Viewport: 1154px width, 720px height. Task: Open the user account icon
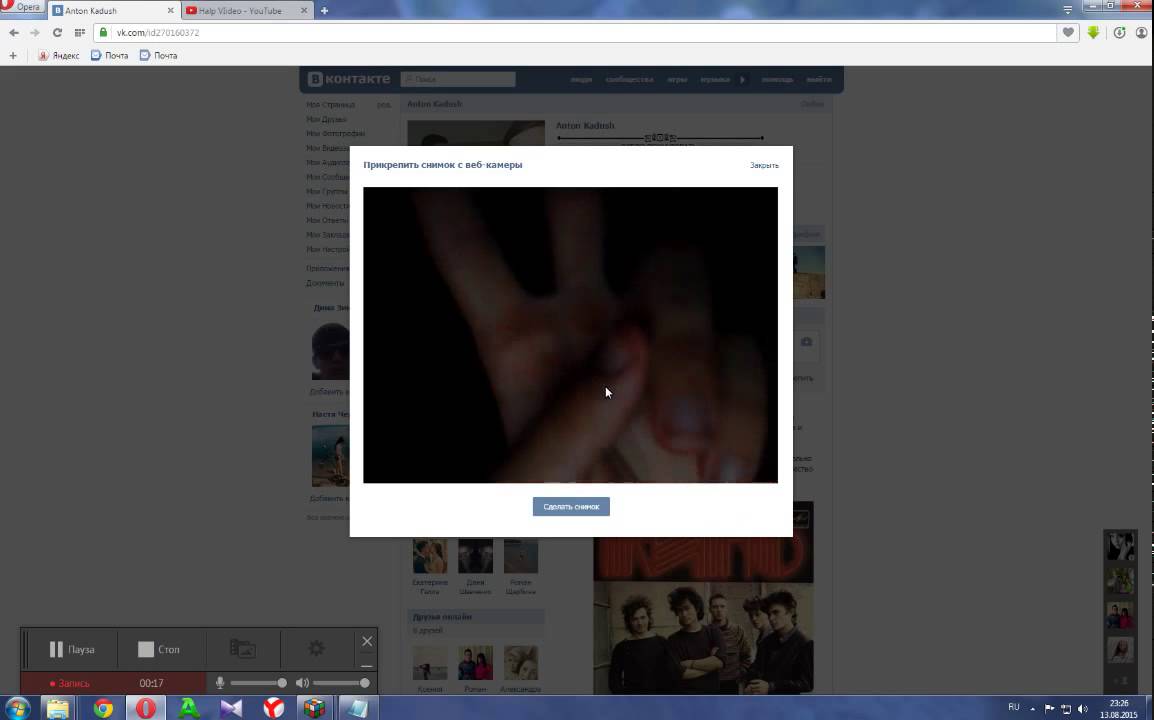tap(1141, 32)
